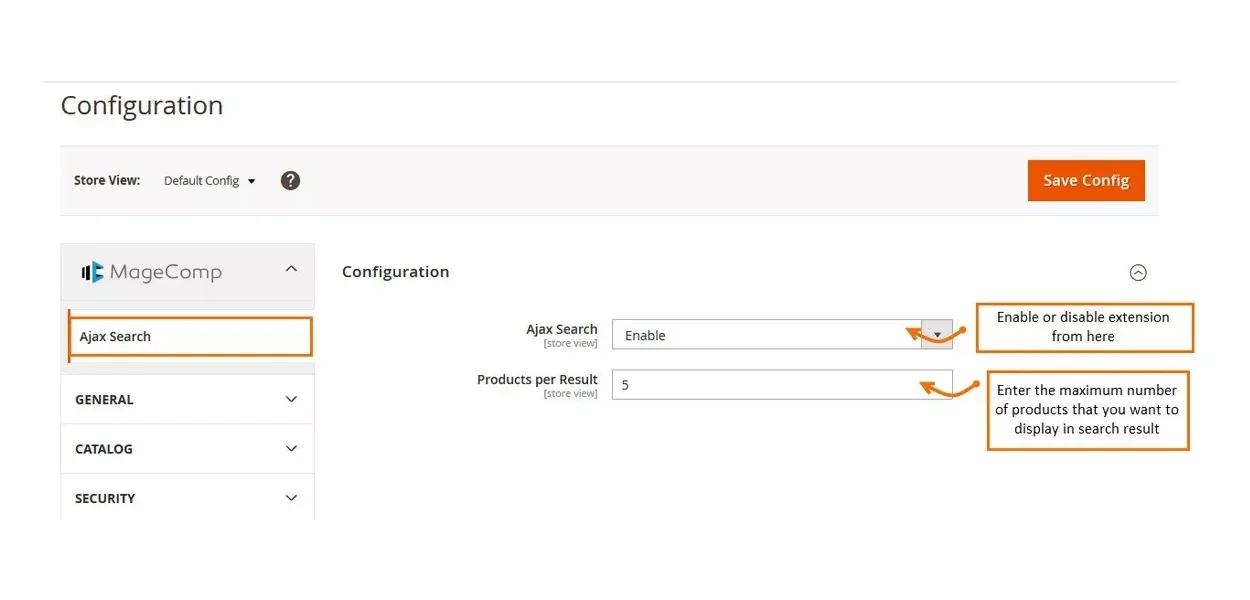Click the chevron beside MageComp
Screen dimensions: 1250x600
coord(291,269)
